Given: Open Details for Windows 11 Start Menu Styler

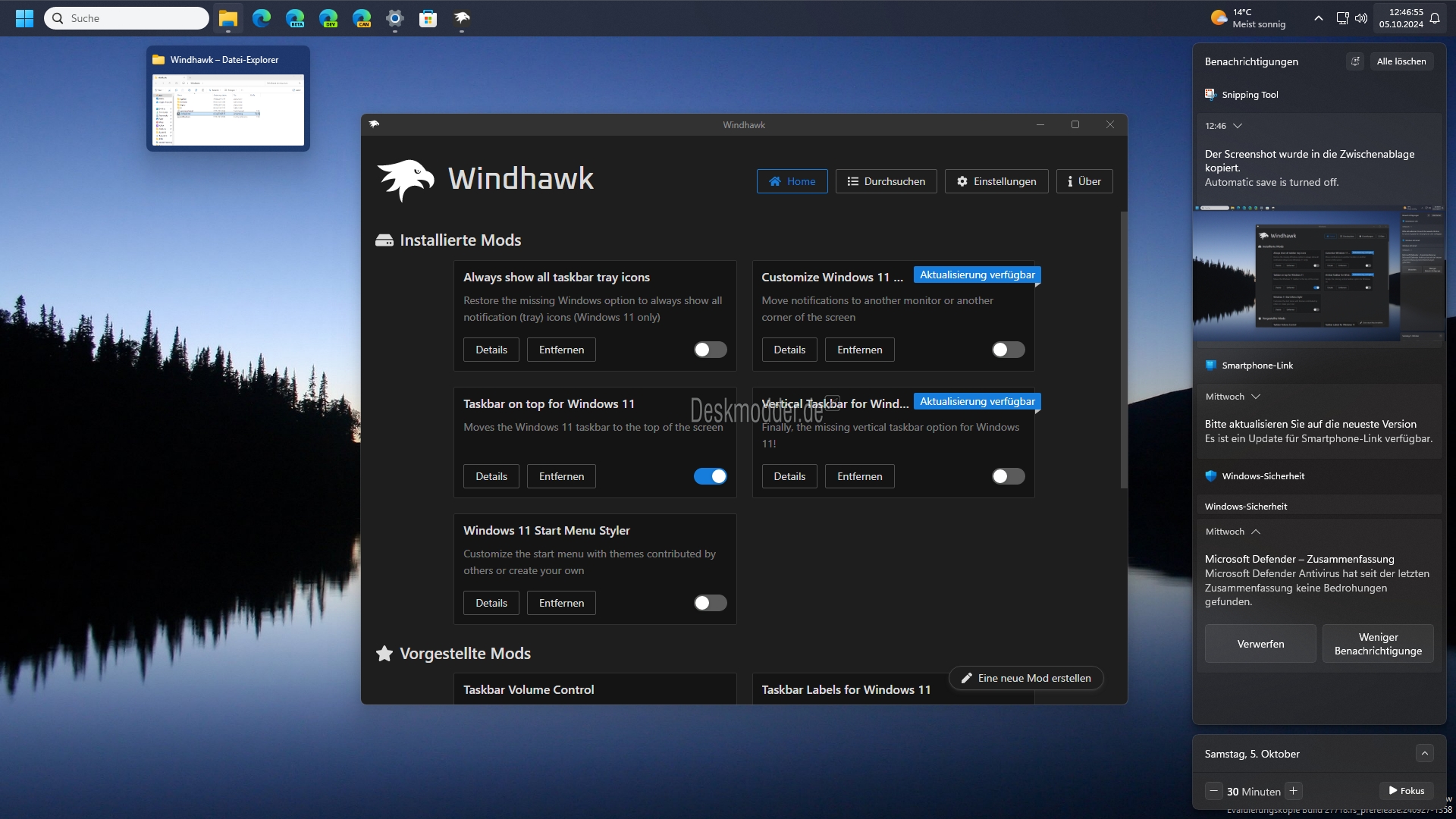Looking at the screenshot, I should (491, 603).
